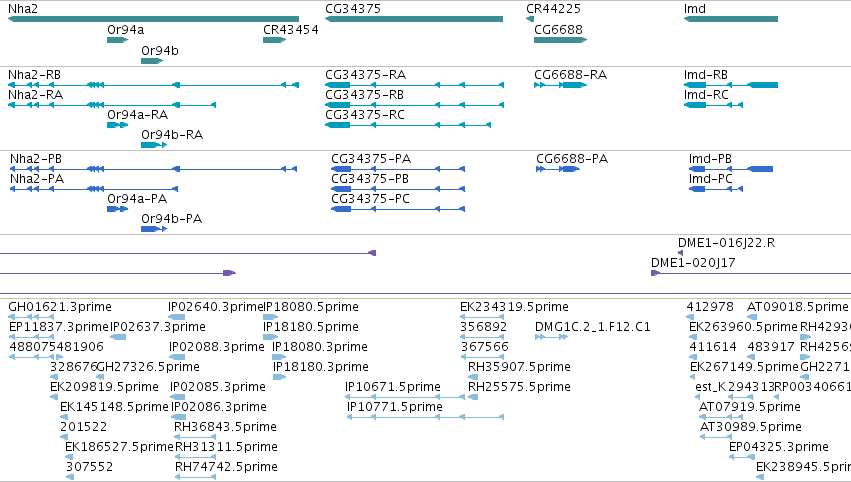Click the RH74742.5prime EST

(195, 477)
